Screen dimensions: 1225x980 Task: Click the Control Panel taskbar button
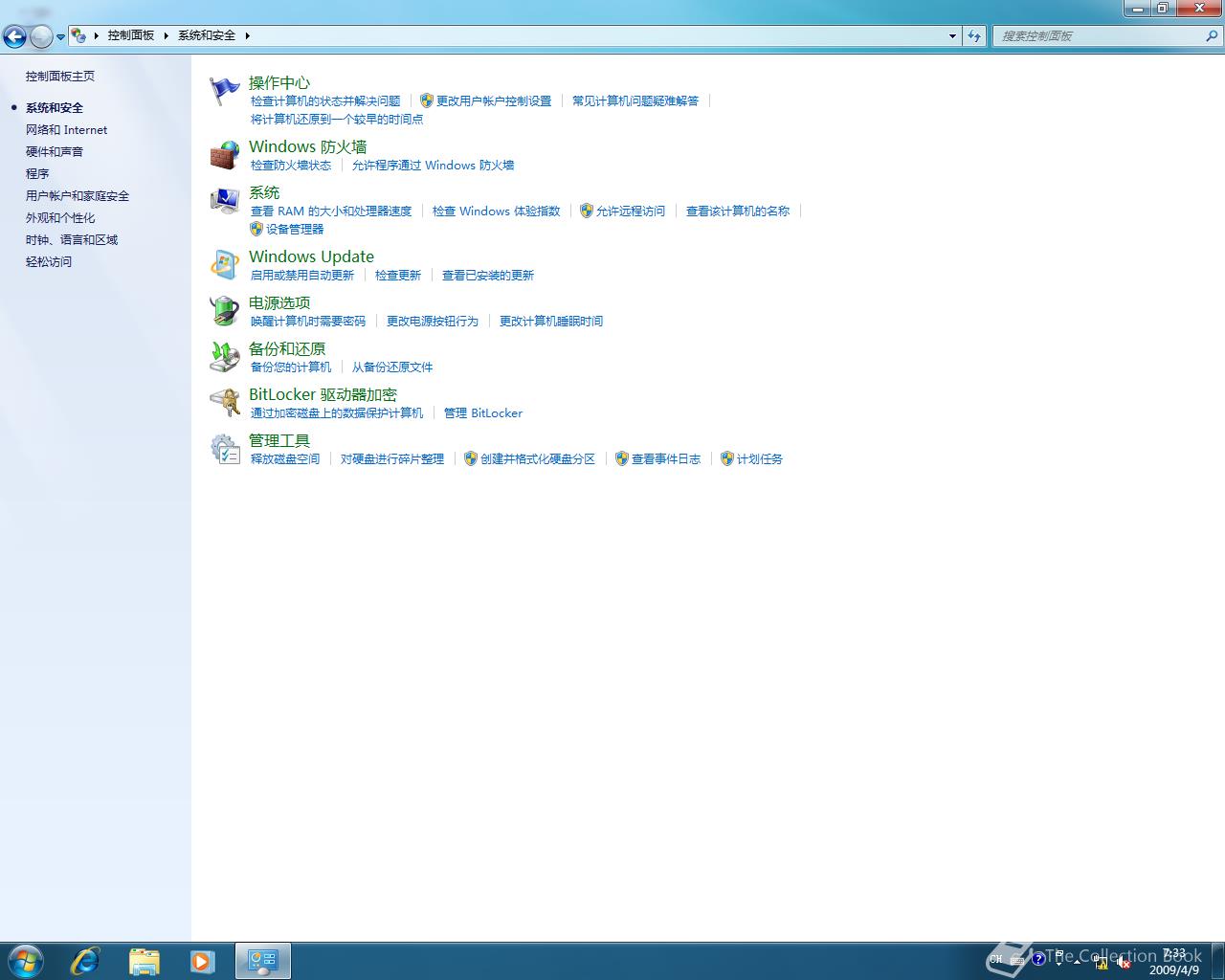coord(263,961)
